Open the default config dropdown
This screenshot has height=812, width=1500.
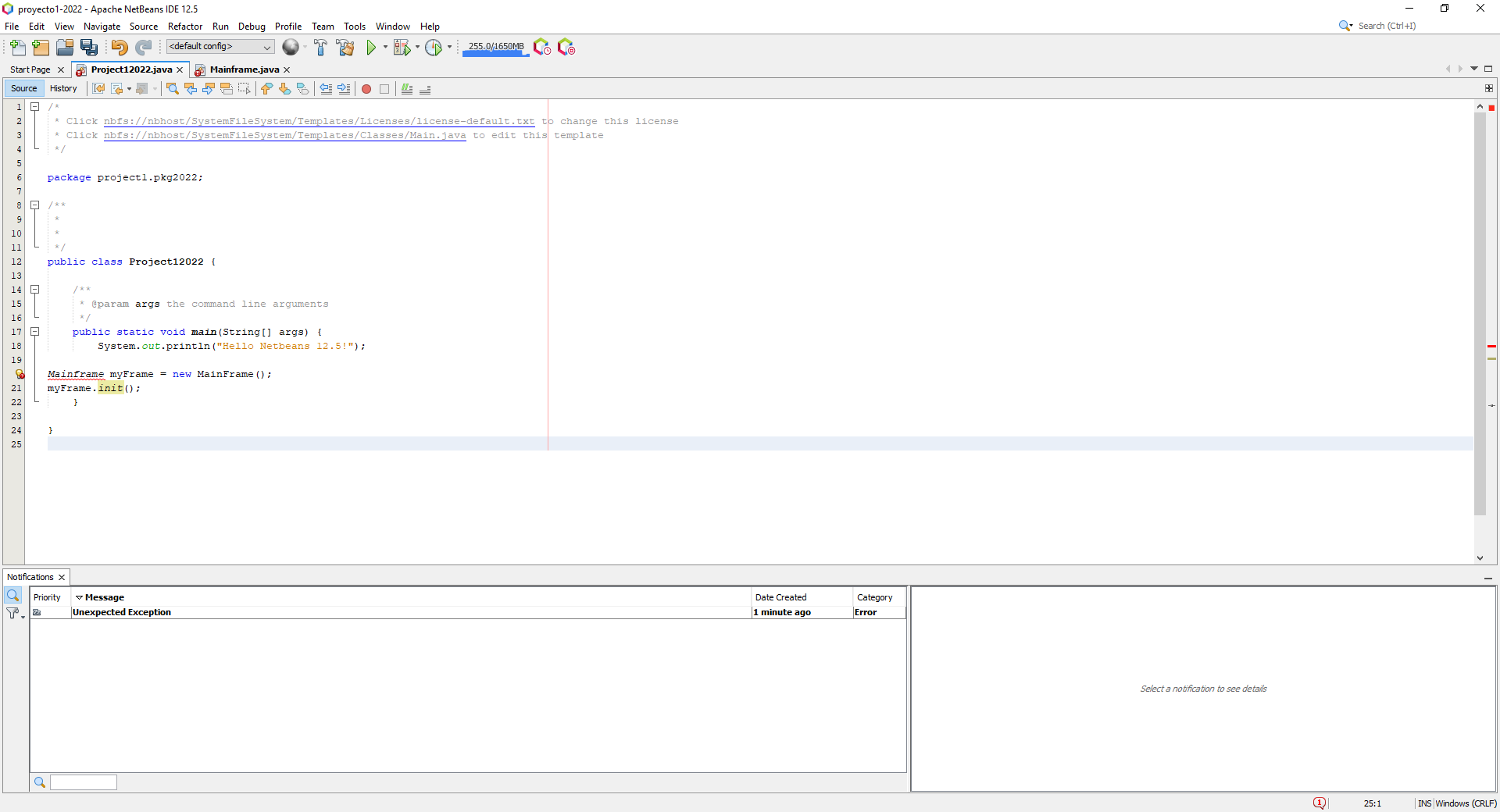coord(267,46)
